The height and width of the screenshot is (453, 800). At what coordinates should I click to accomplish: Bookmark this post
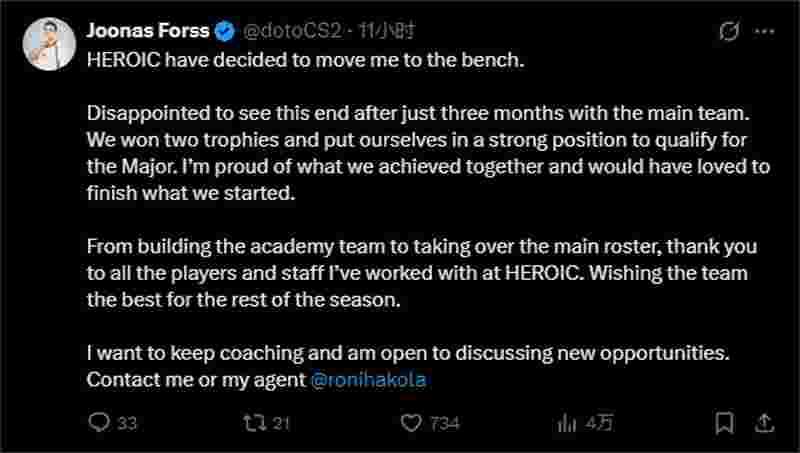pos(724,422)
